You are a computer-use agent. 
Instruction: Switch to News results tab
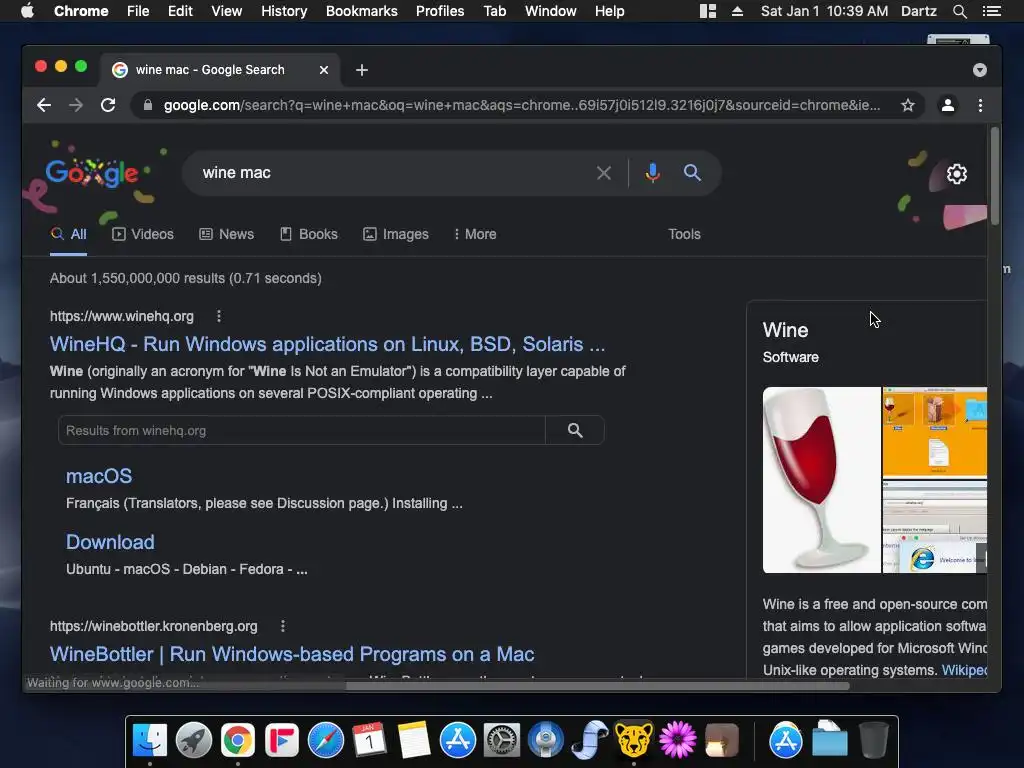click(227, 234)
